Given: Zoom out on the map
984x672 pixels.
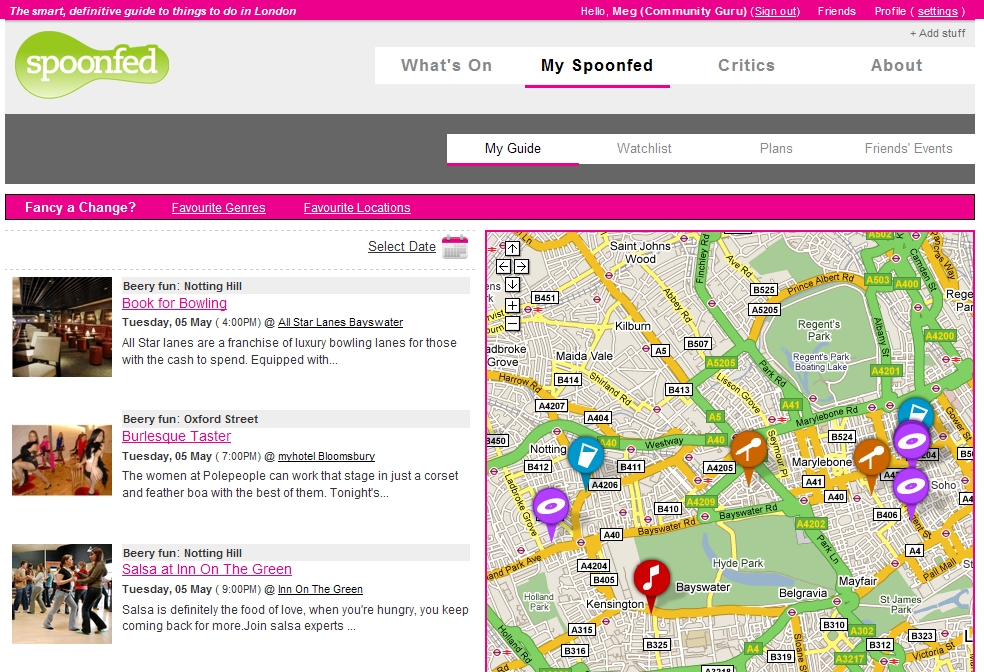Looking at the screenshot, I should 512,323.
